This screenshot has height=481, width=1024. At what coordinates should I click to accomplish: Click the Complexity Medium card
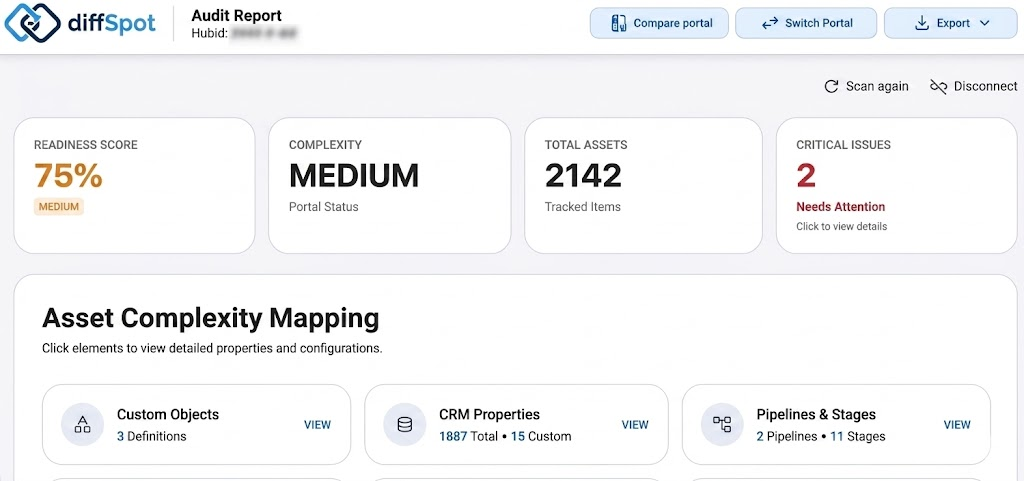(x=390, y=185)
